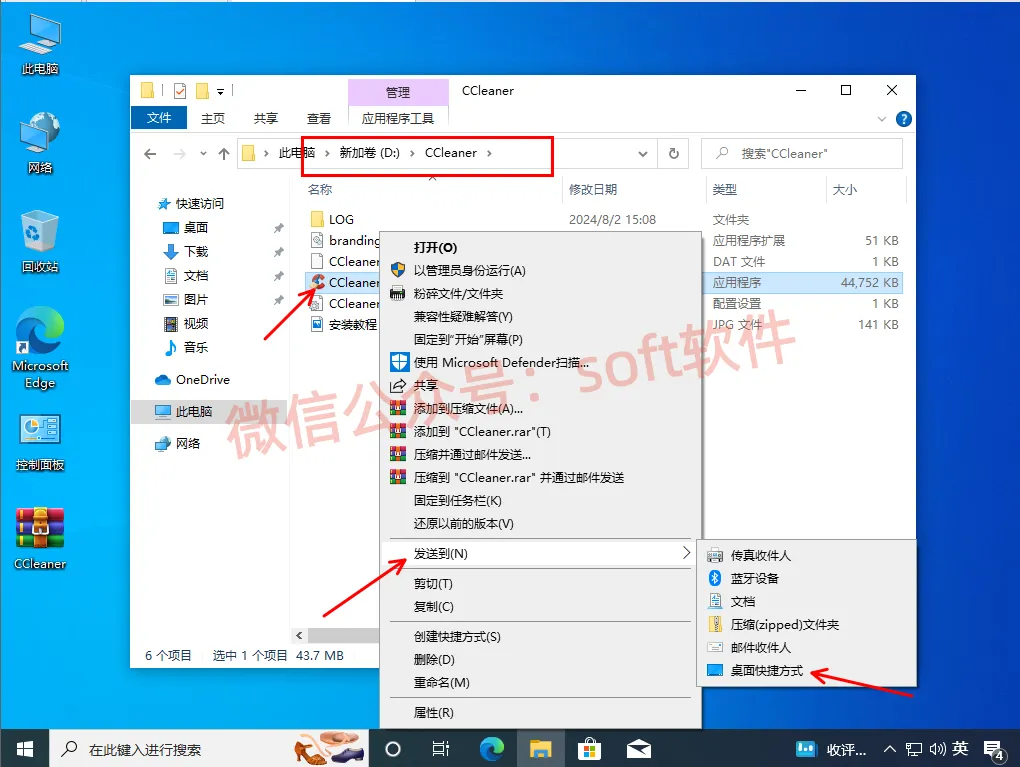Image resolution: width=1020 pixels, height=767 pixels.
Task: Click the Explorer help question mark icon
Action: (904, 119)
